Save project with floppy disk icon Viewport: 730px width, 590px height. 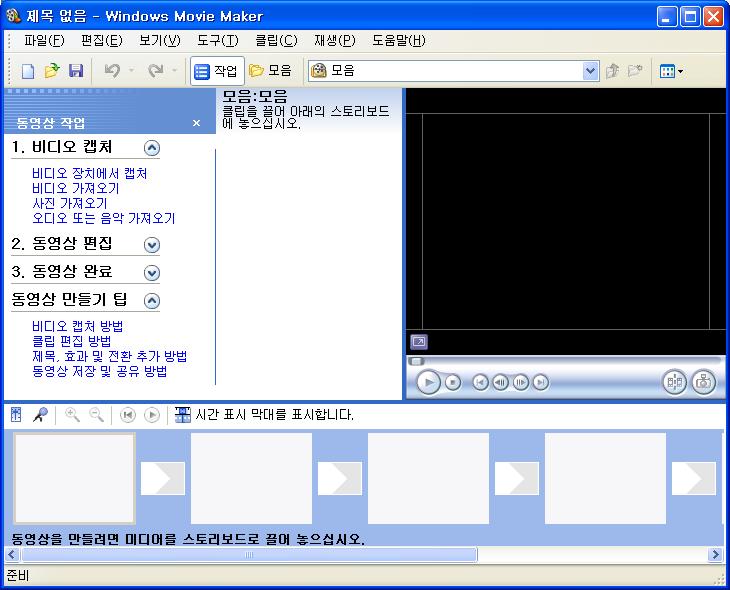pos(76,71)
